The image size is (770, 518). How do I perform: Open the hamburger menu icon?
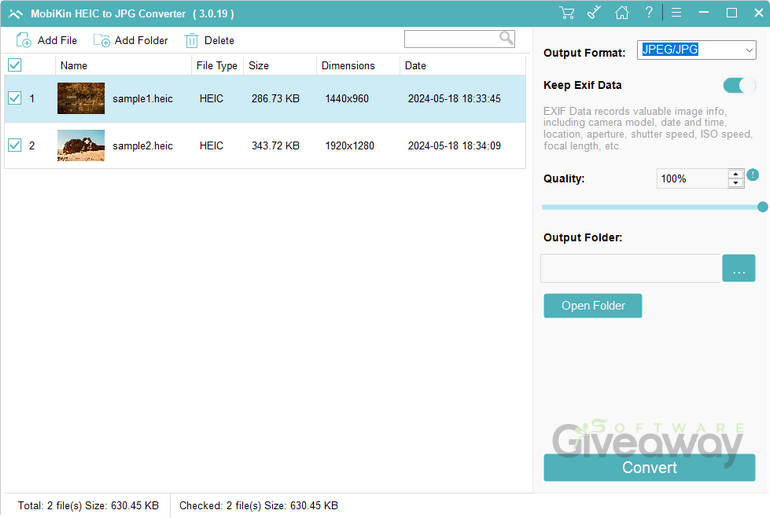coord(676,13)
